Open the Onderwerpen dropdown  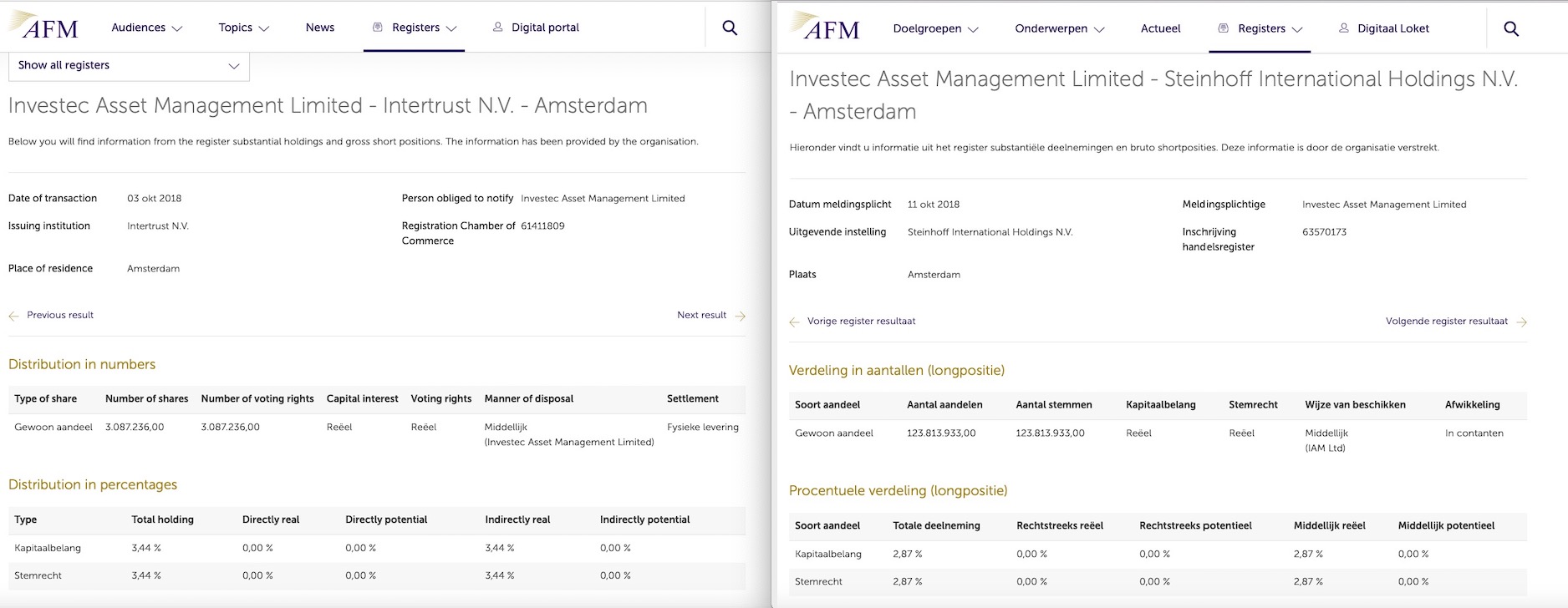click(x=1060, y=28)
